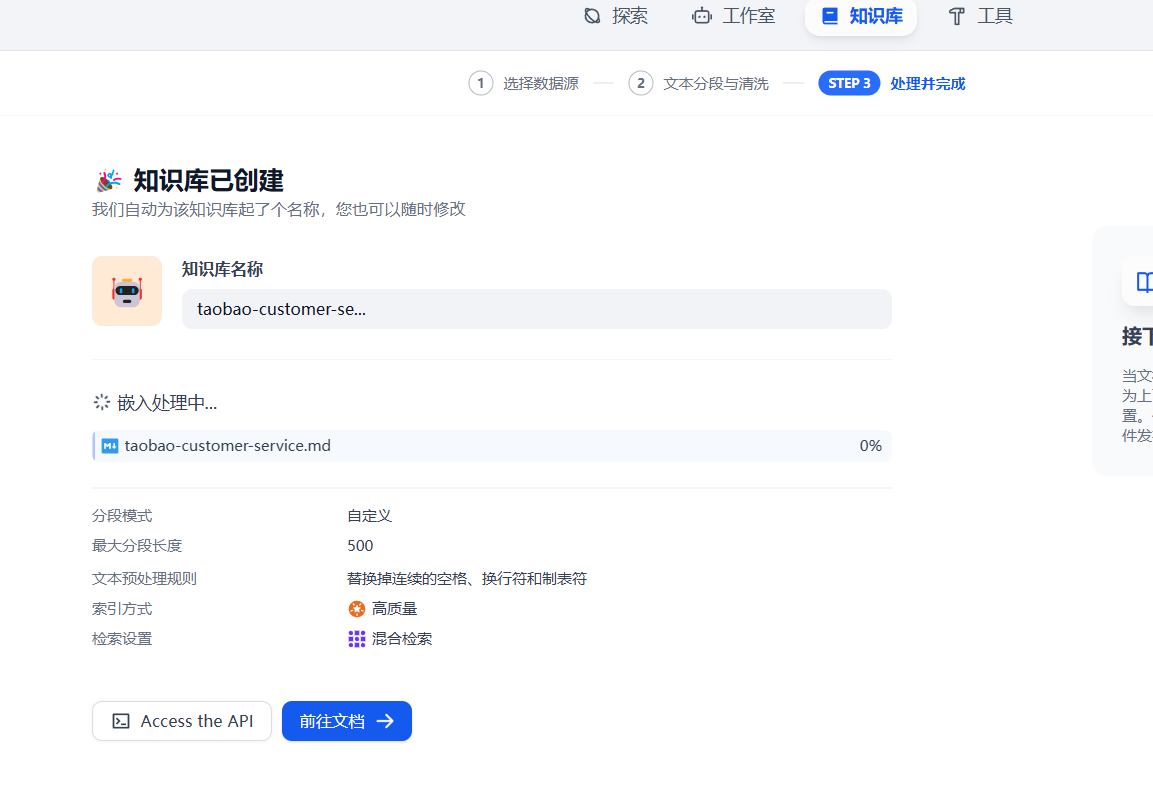The width and height of the screenshot is (1153, 787).
Task: Select the 知识库 tab
Action: (x=861, y=16)
